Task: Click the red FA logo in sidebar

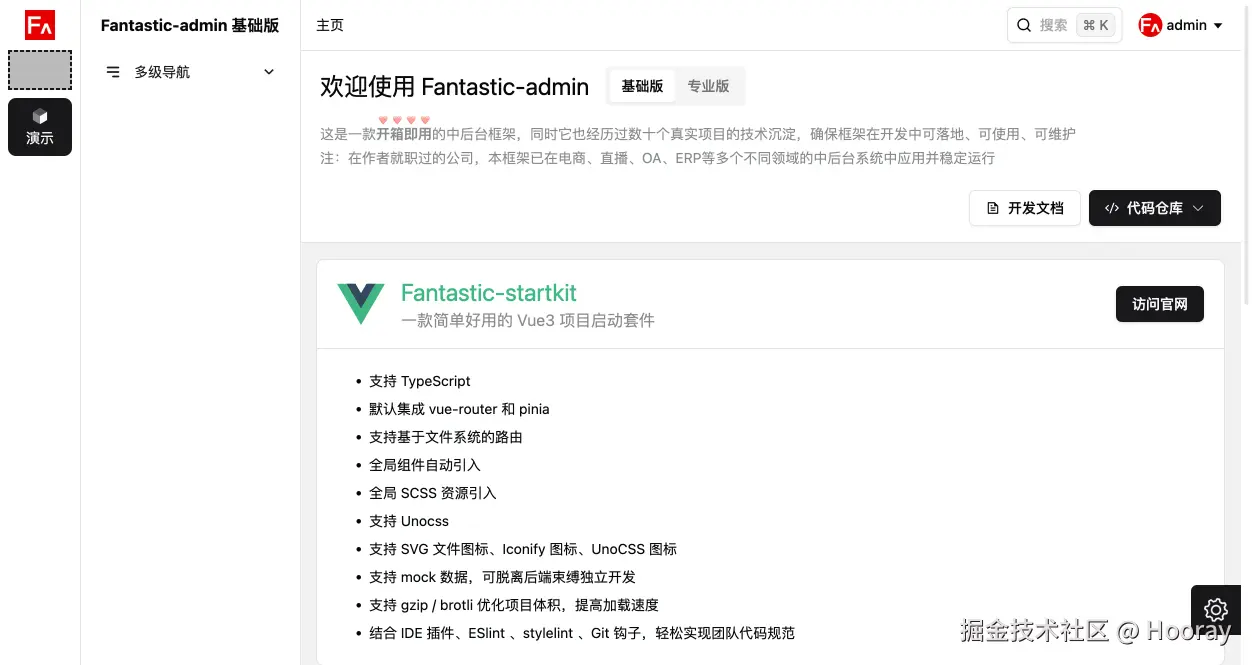Action: (x=40, y=25)
